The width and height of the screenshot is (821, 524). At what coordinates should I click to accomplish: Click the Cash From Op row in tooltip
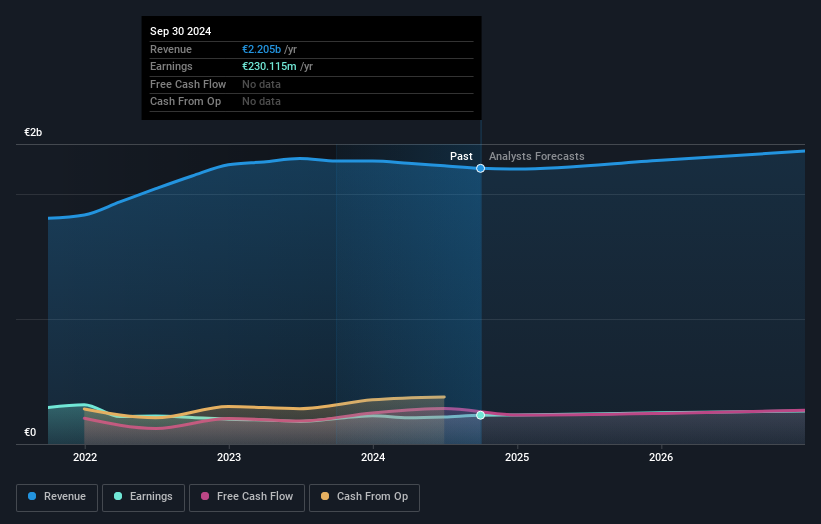coord(312,102)
